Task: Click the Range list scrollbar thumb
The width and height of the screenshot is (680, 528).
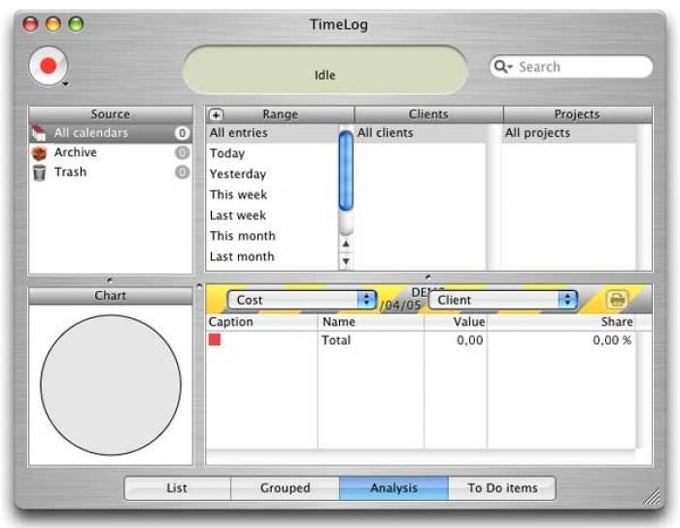Action: 346,170
